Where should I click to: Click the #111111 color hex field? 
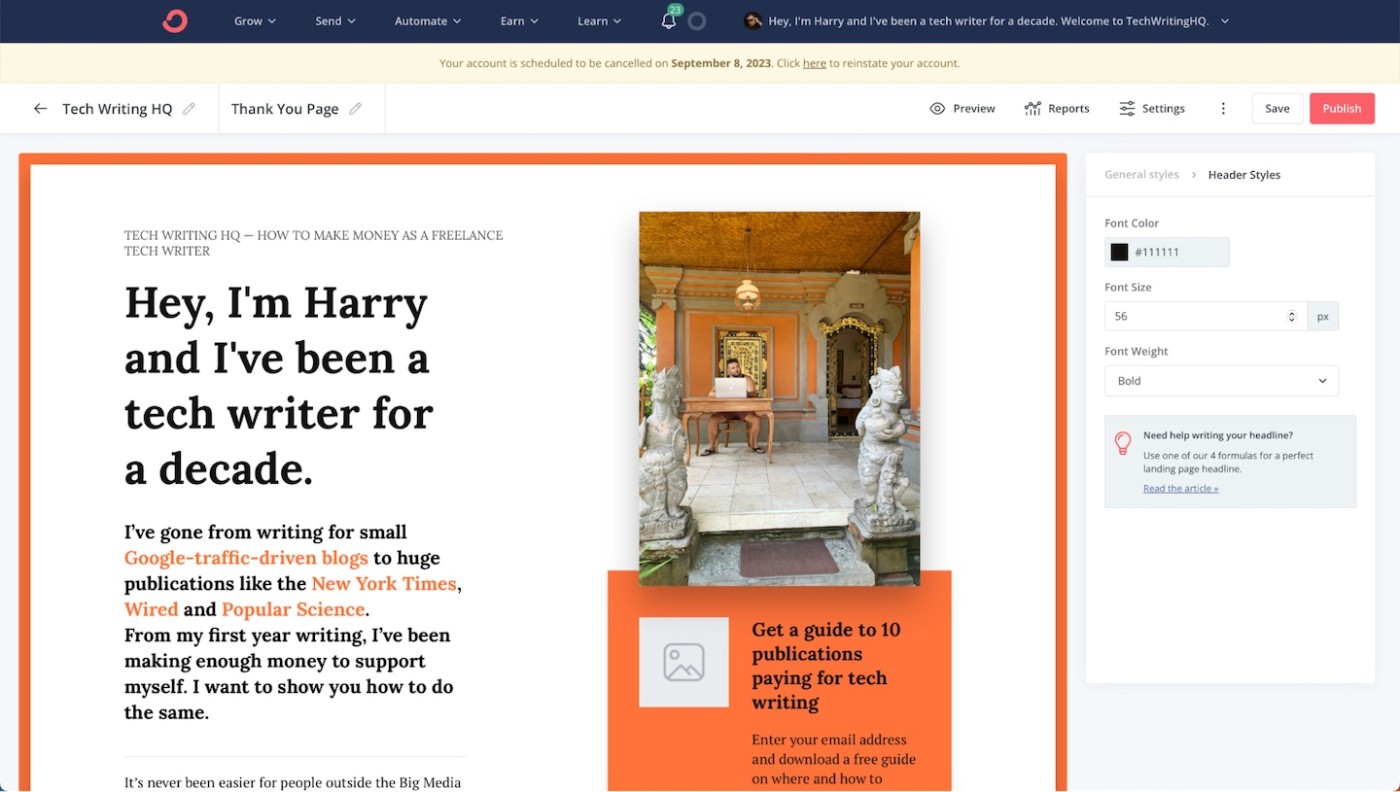point(1166,252)
